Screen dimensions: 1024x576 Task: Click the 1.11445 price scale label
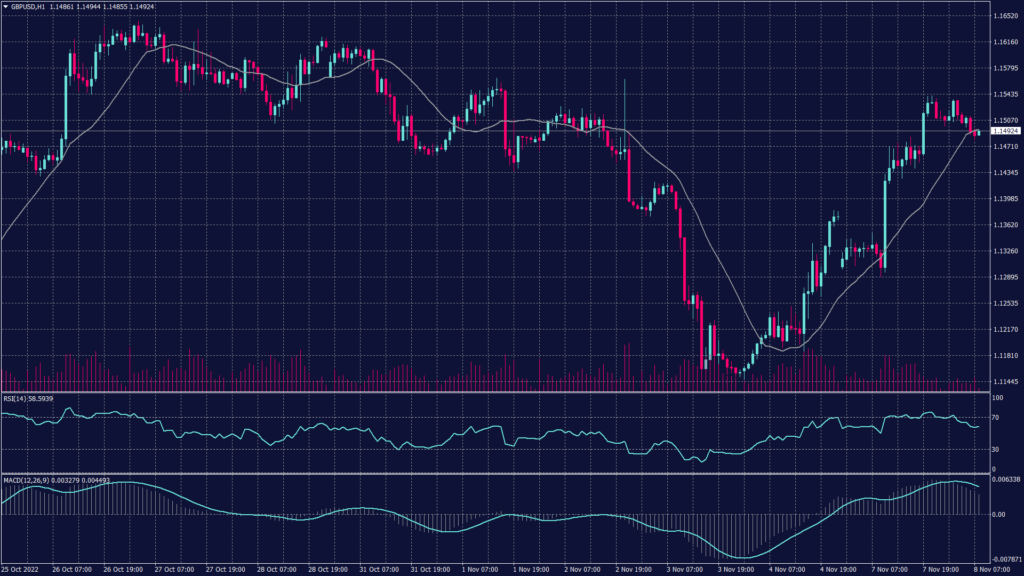point(1003,381)
